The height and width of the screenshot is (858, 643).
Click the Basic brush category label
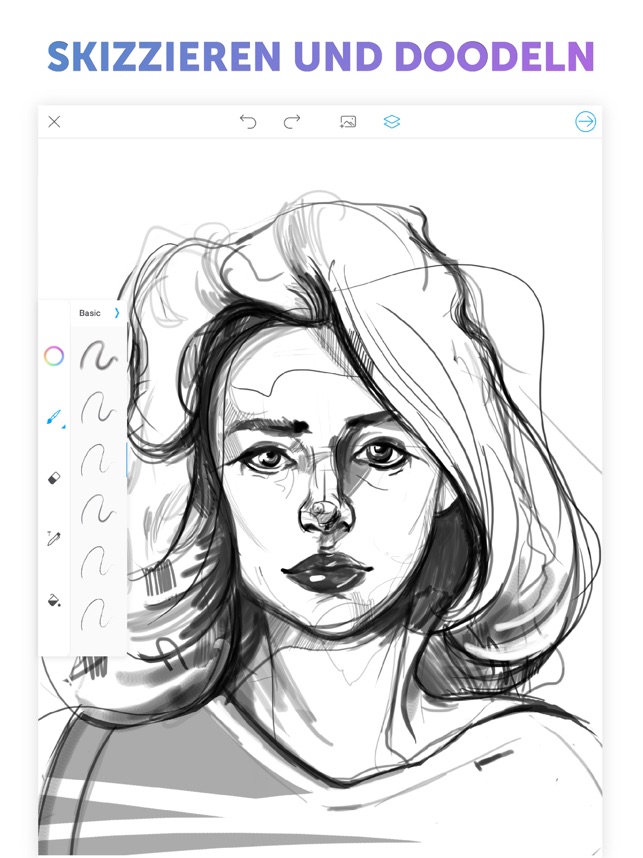pos(90,313)
